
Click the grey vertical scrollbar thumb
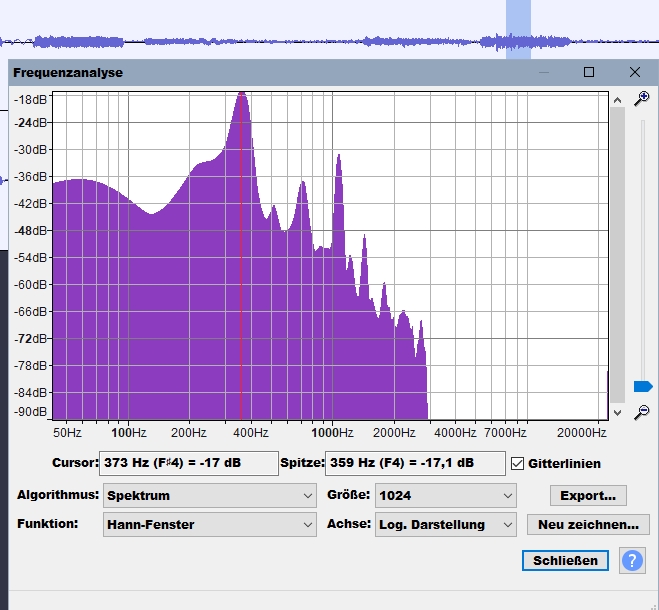617,255
